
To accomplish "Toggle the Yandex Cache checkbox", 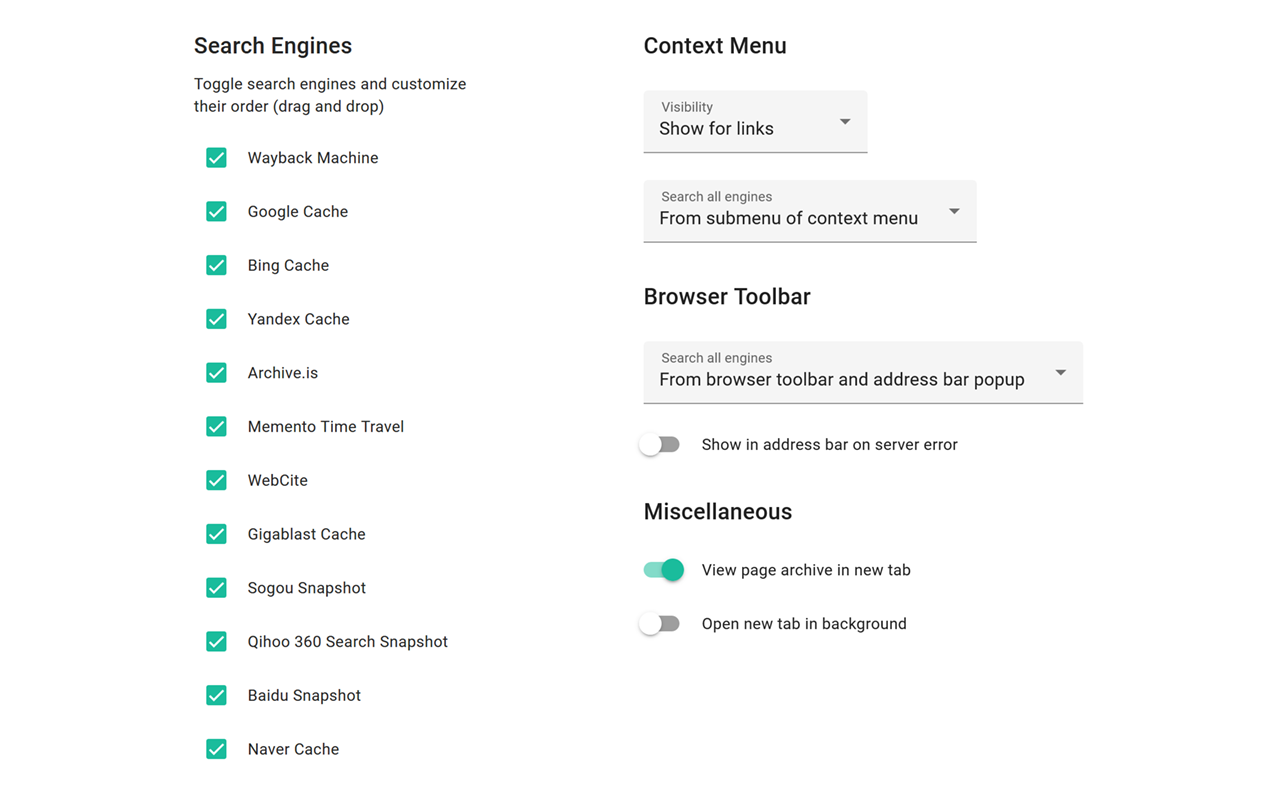I will coord(216,319).
